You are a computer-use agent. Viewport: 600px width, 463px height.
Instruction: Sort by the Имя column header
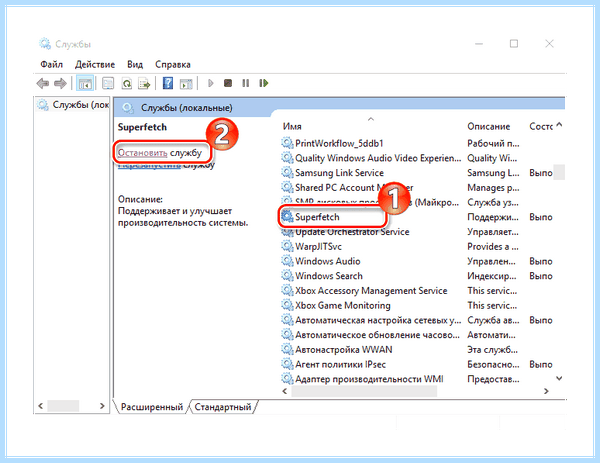(292, 126)
